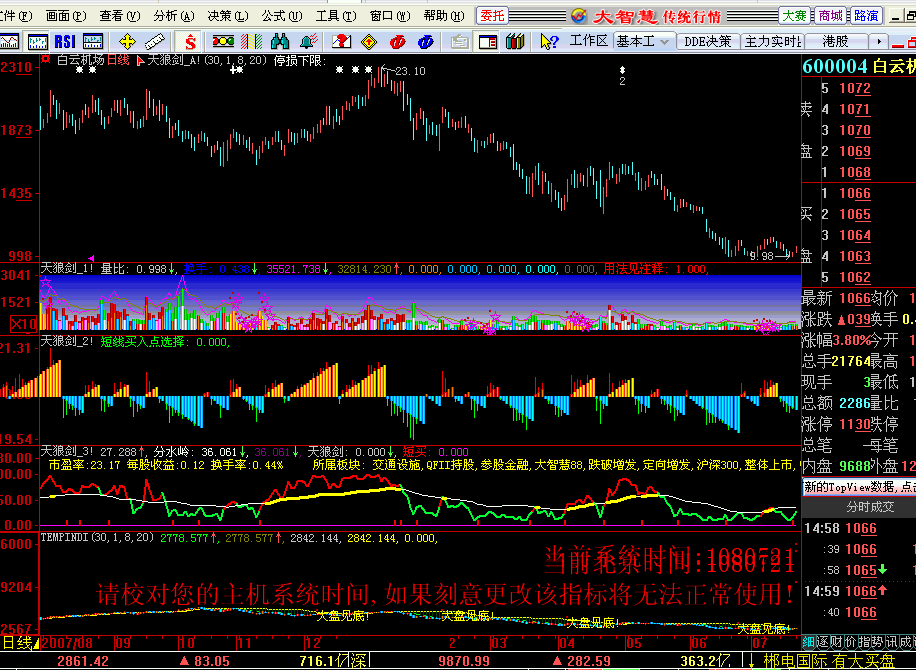Click the grey clipboard notes icon
Image resolution: width=916 pixels, height=670 pixels.
click(x=460, y=41)
